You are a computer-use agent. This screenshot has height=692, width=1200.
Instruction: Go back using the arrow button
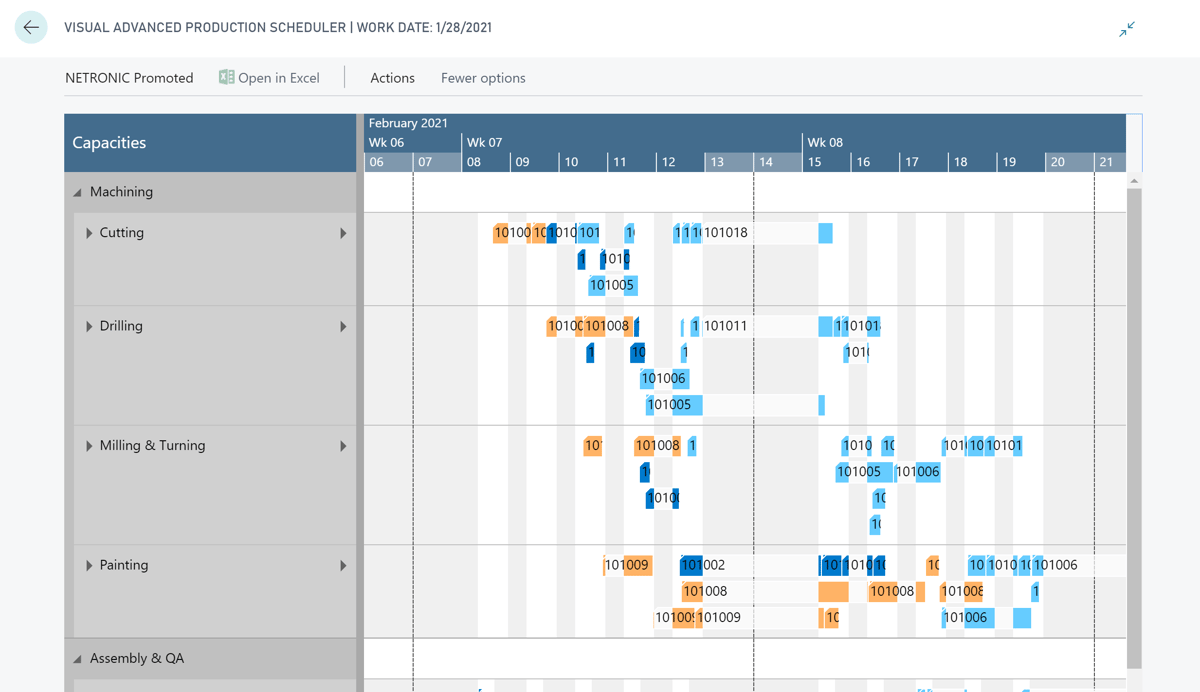click(x=32, y=28)
